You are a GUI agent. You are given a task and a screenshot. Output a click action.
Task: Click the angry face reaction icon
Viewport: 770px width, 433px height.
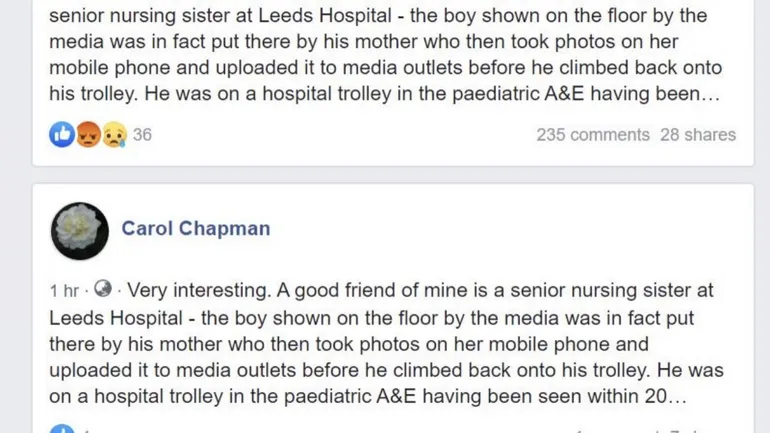(x=88, y=135)
